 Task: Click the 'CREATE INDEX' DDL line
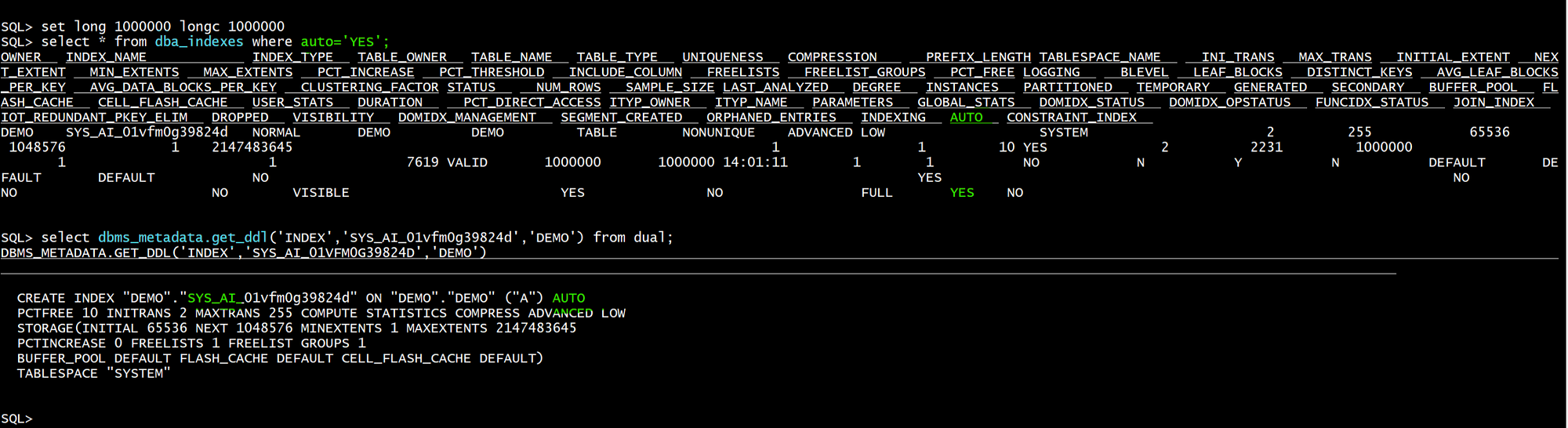301,298
